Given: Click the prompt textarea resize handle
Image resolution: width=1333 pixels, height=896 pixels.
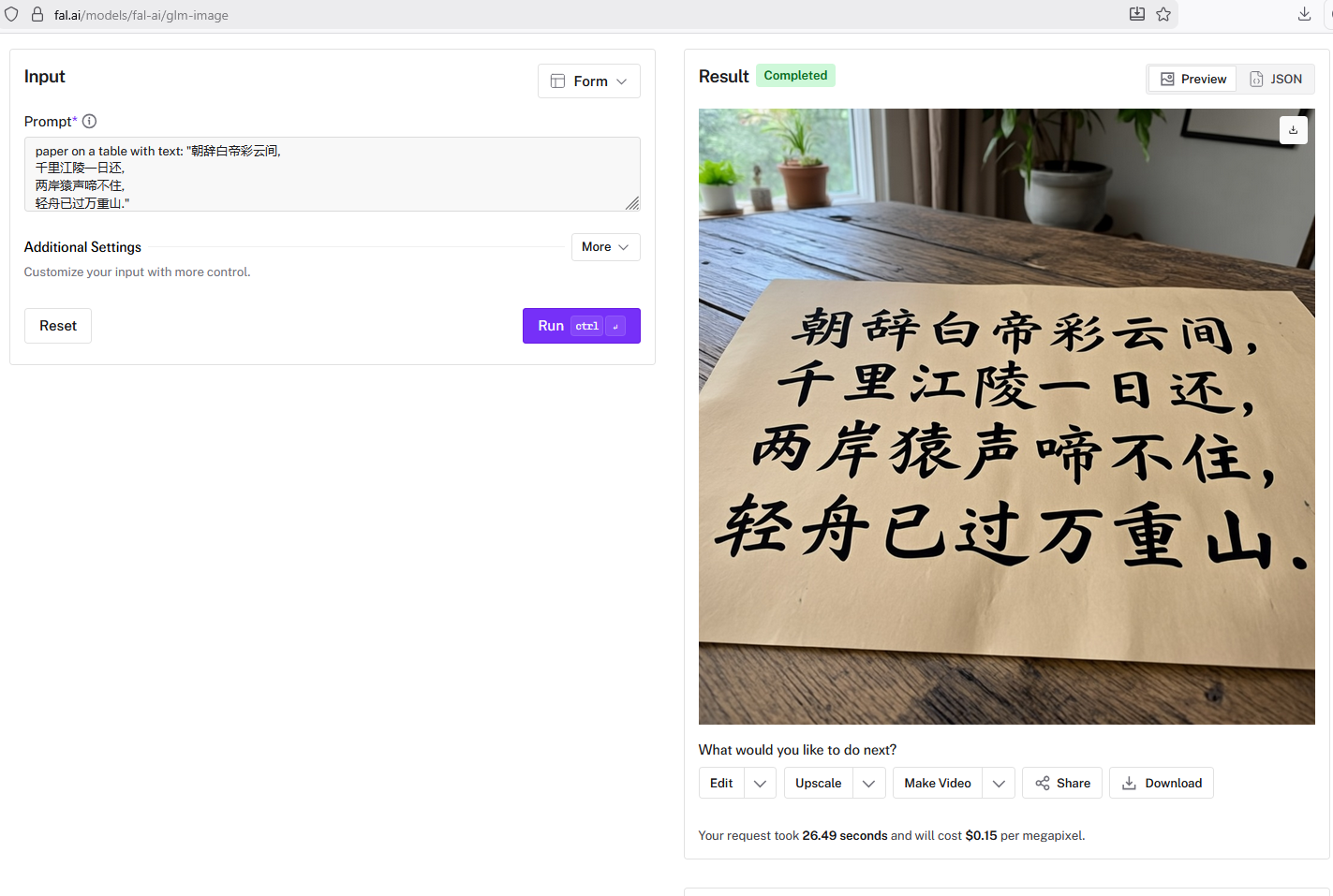Looking at the screenshot, I should (632, 203).
